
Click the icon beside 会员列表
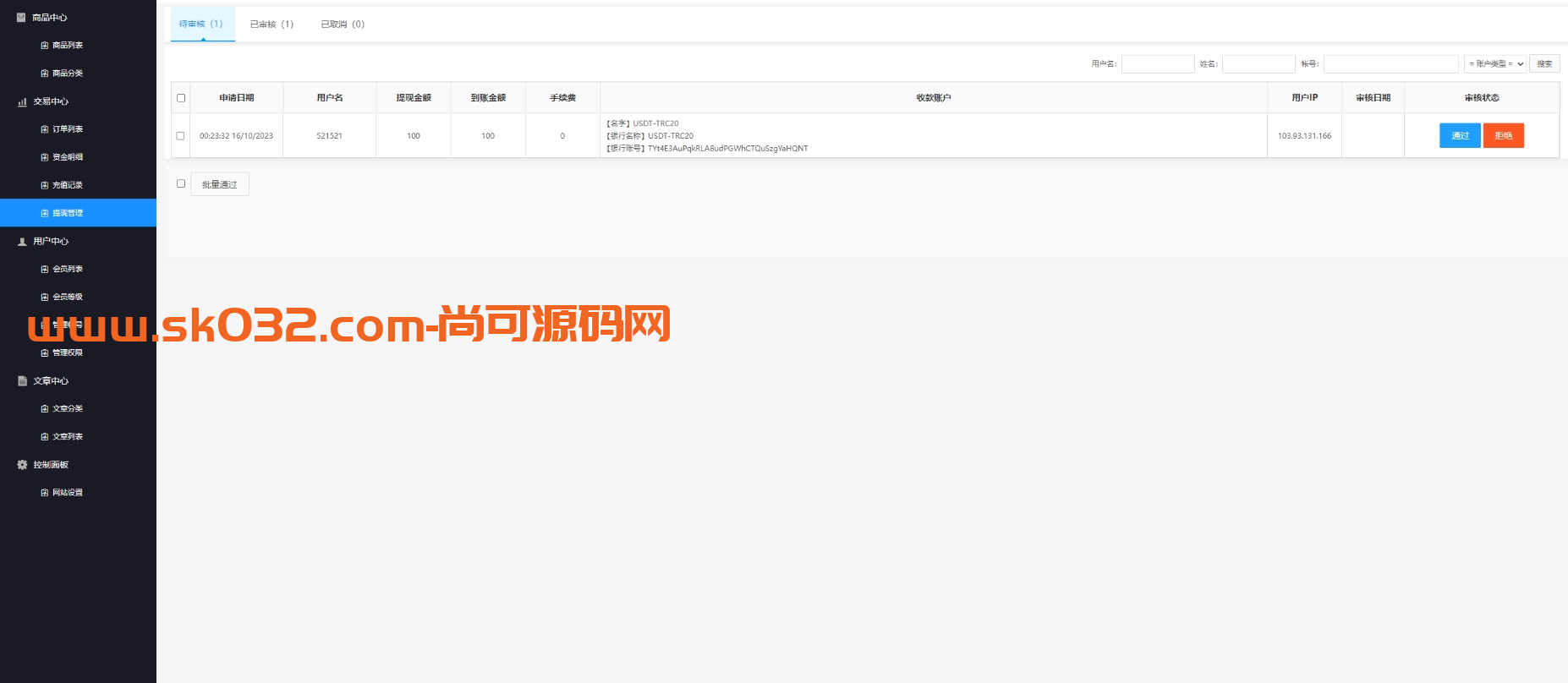point(45,269)
